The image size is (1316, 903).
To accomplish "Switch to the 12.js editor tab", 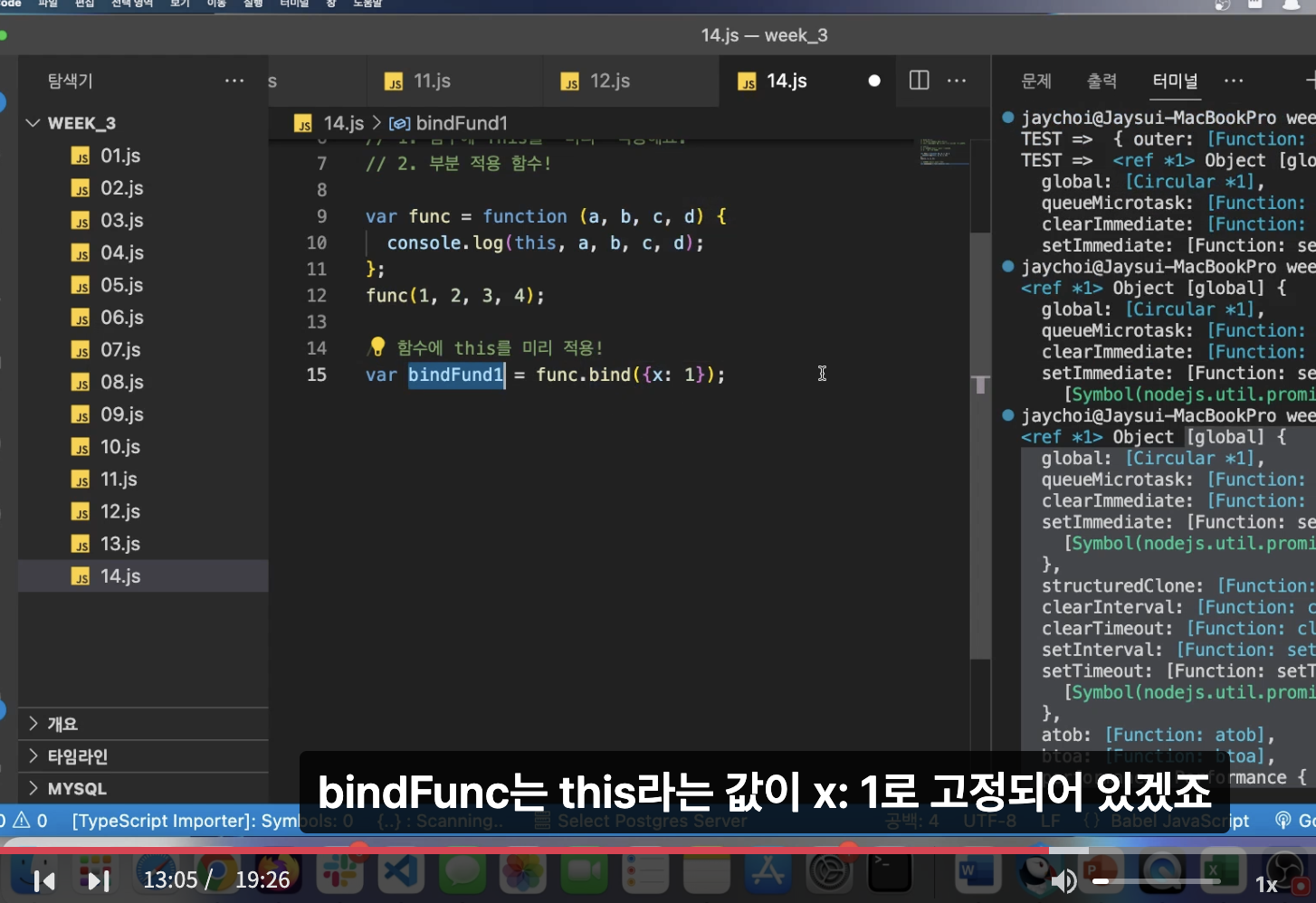I will 631,81.
